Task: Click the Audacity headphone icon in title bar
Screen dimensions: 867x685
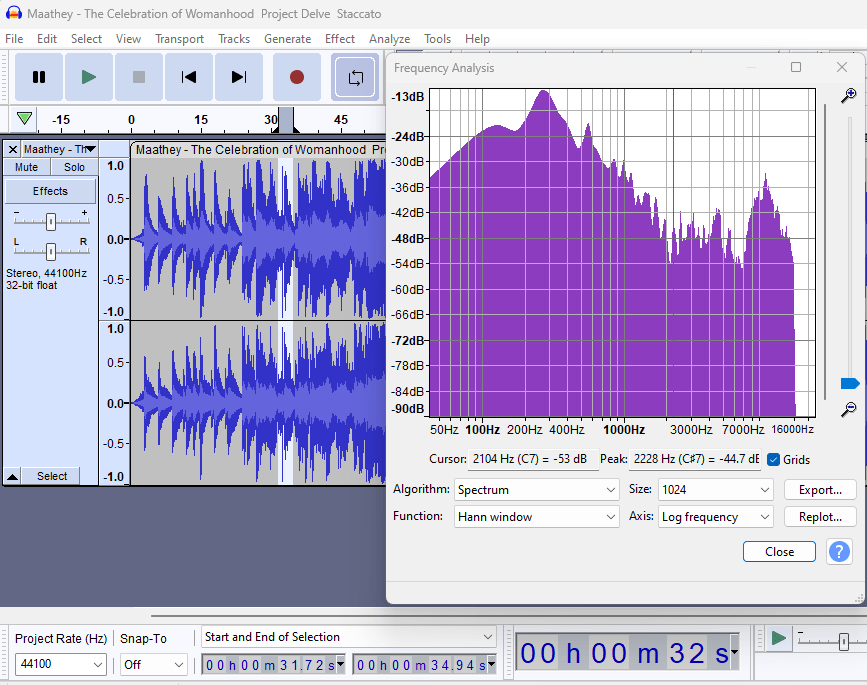Action: coord(13,13)
